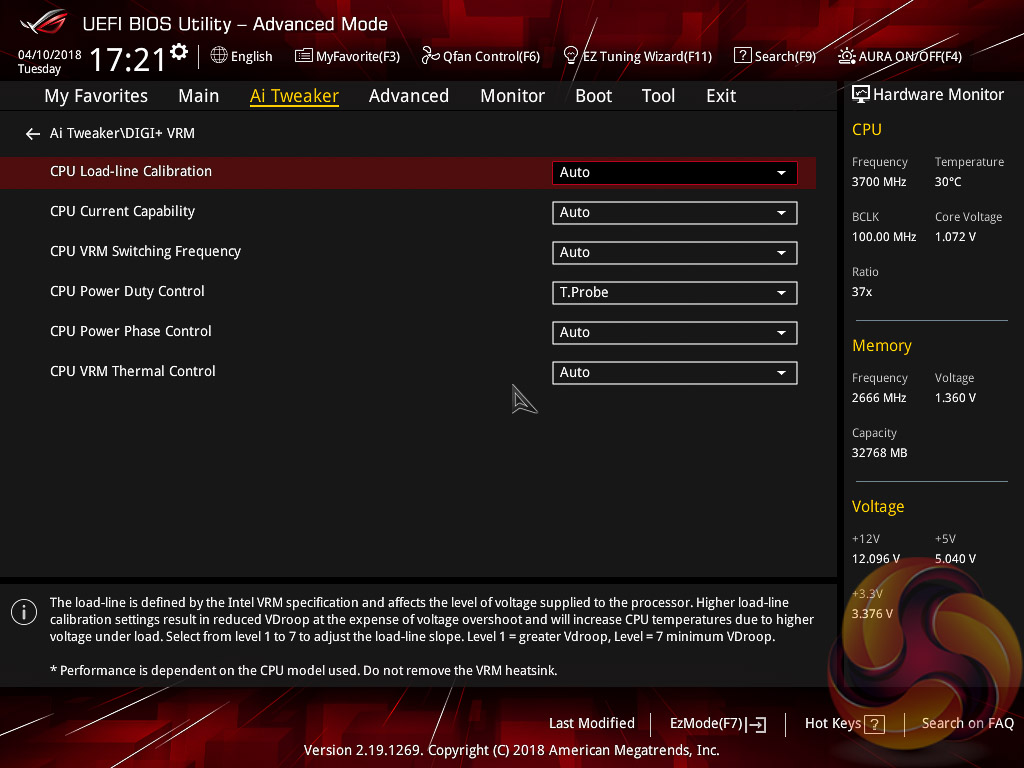Click the CPU frequency value 3700 MHz
Screen dimensions: 1024x768
(879, 182)
